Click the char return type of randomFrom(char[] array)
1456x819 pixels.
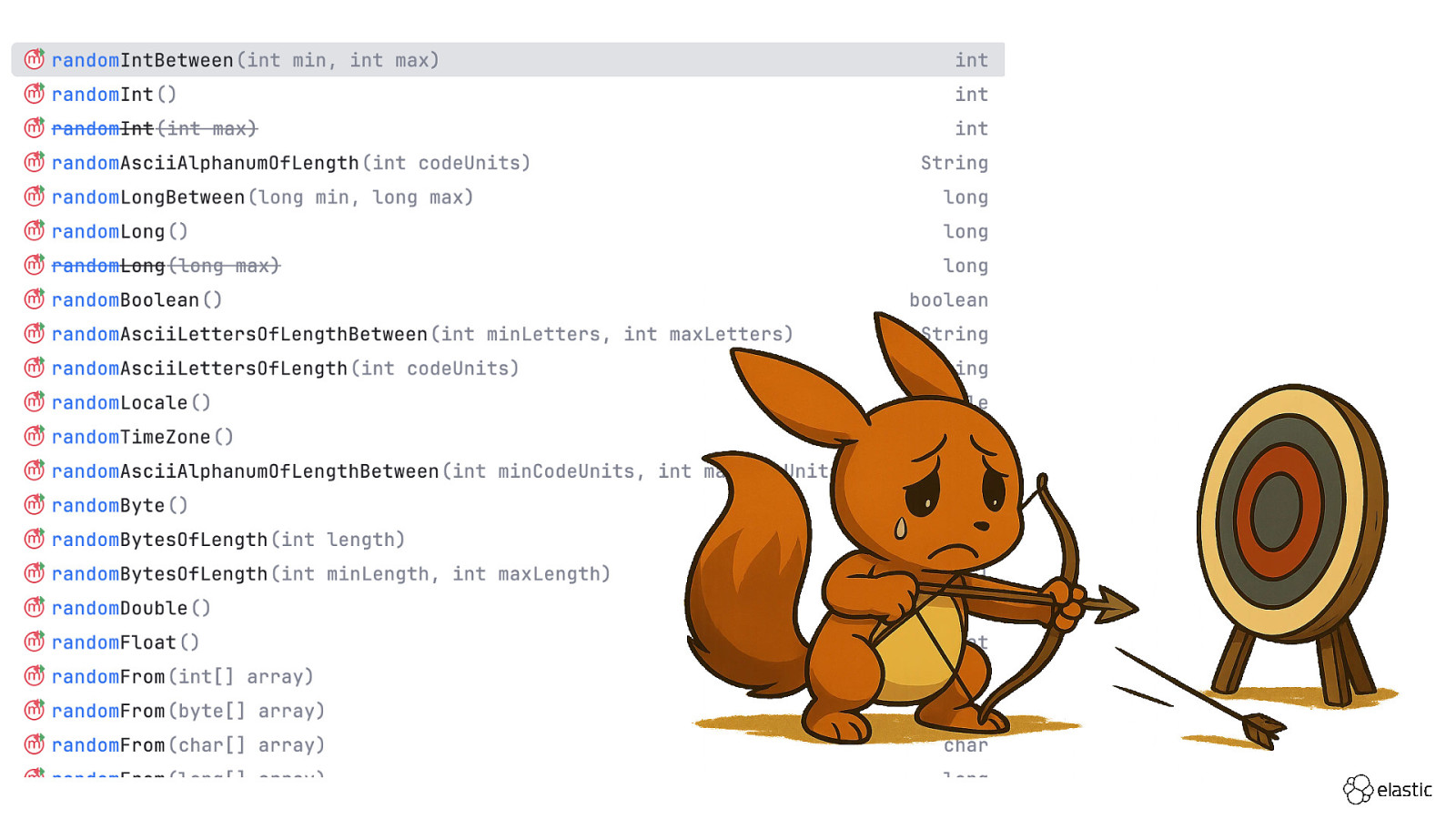[x=966, y=746]
